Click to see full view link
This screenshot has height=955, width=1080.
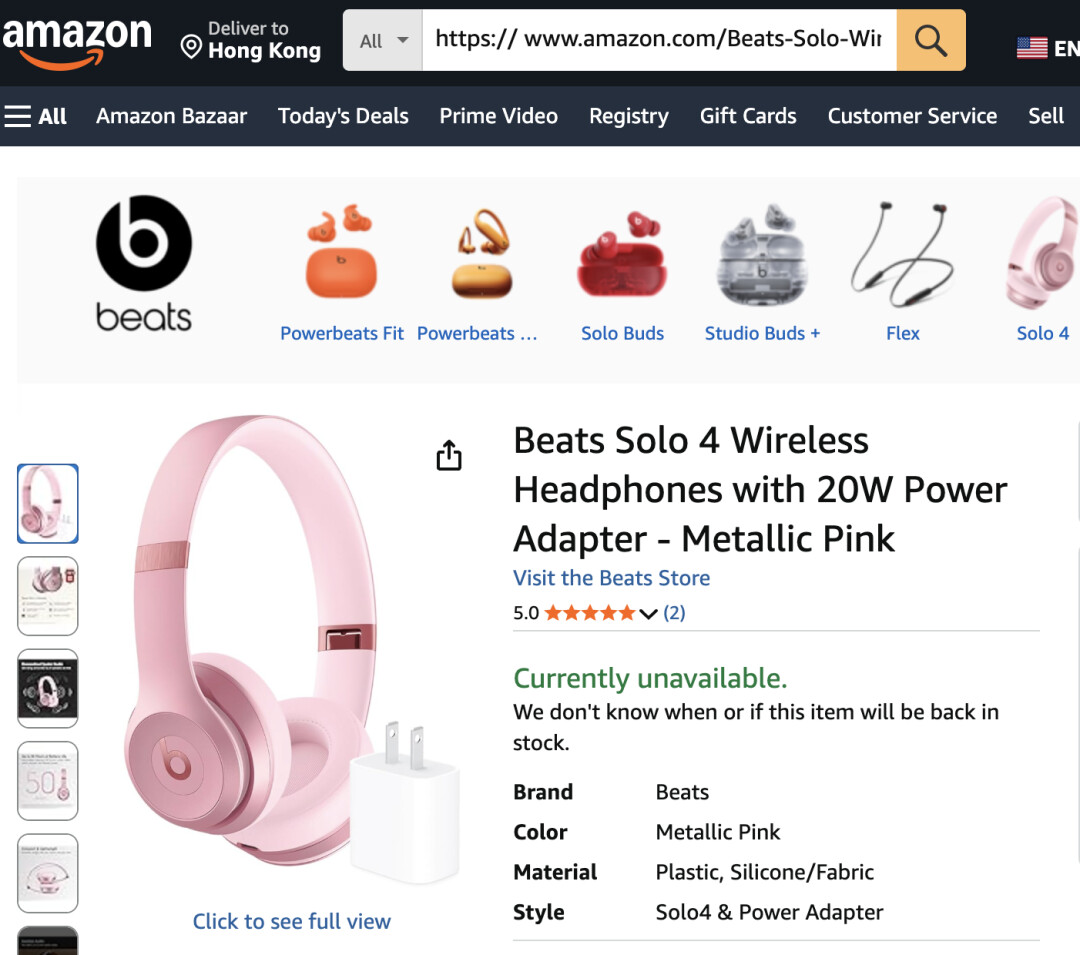(291, 921)
